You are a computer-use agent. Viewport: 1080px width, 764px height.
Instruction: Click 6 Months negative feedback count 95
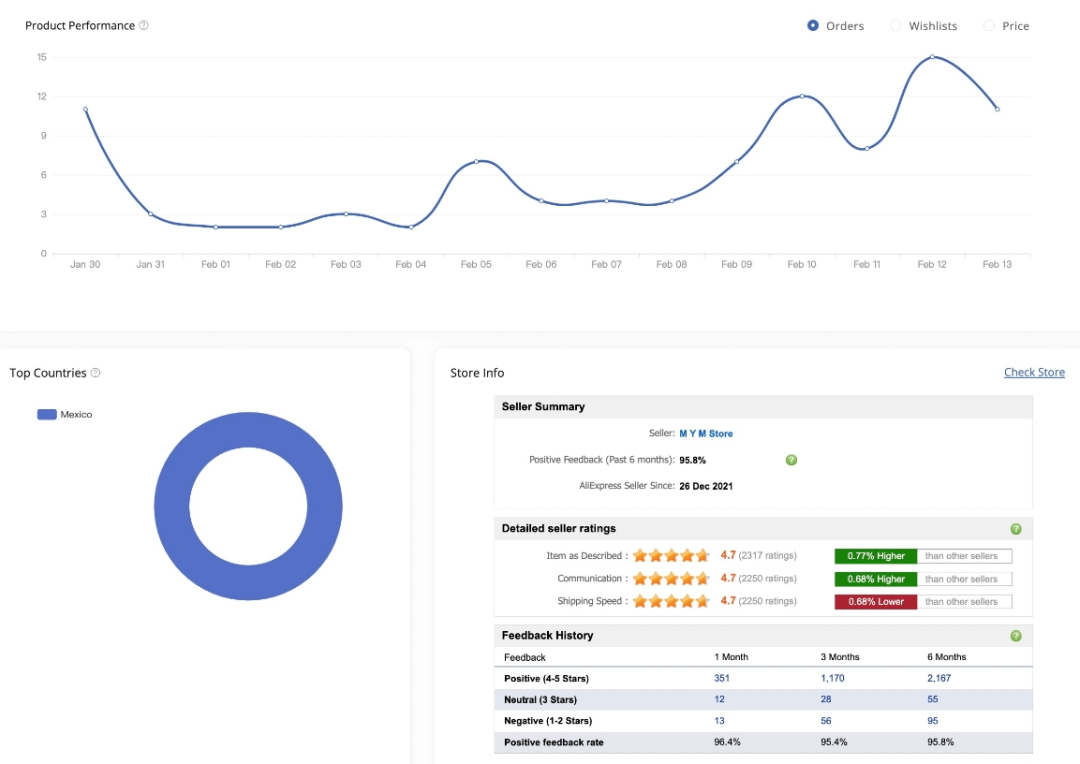coord(934,721)
